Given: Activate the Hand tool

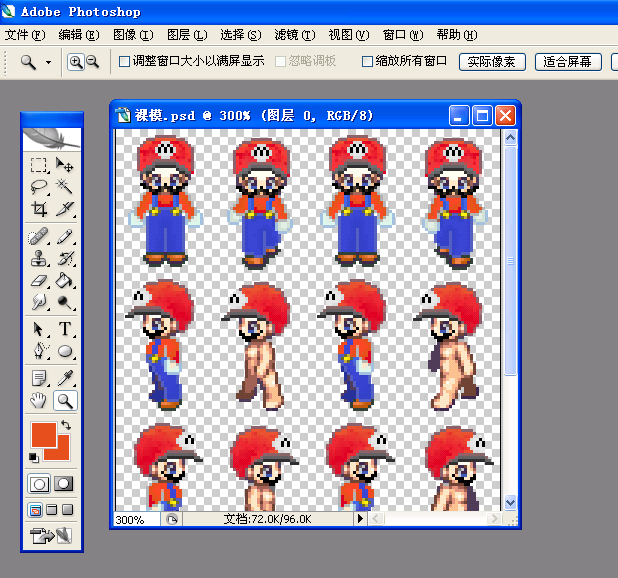Looking at the screenshot, I should (x=39, y=401).
